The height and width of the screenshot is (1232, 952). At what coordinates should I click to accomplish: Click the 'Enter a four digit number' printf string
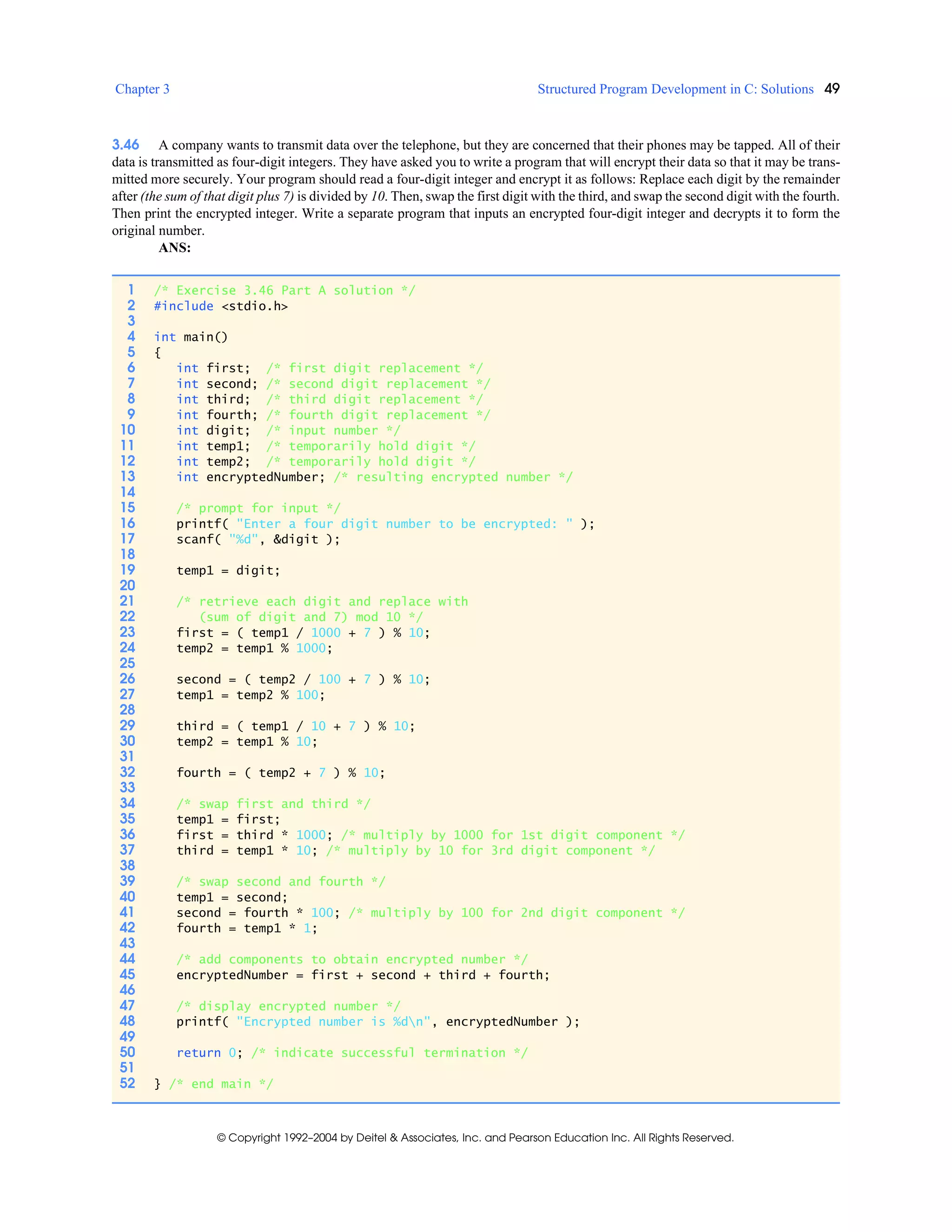pyautogui.click(x=404, y=523)
